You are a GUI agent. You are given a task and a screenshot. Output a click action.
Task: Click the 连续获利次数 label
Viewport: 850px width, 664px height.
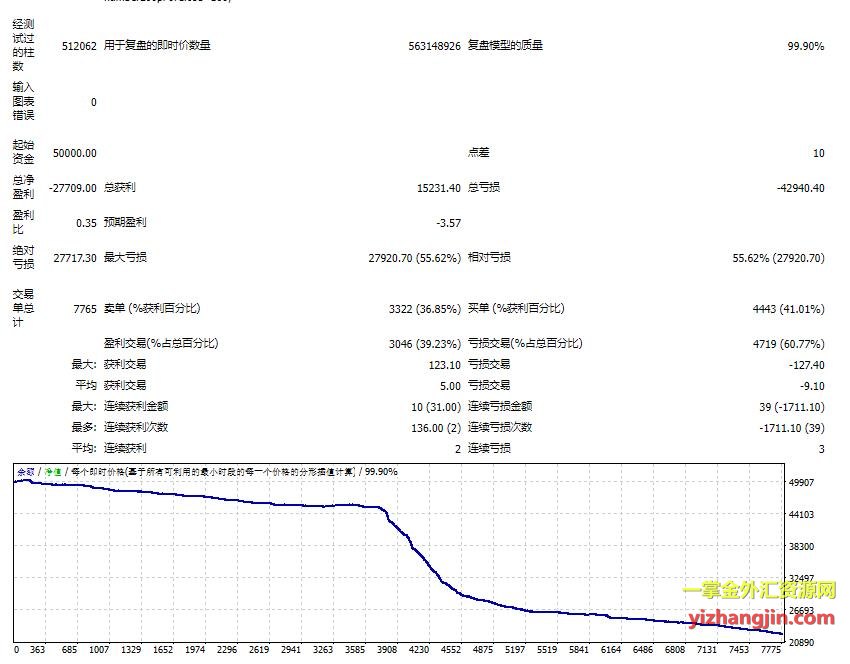click(136, 428)
